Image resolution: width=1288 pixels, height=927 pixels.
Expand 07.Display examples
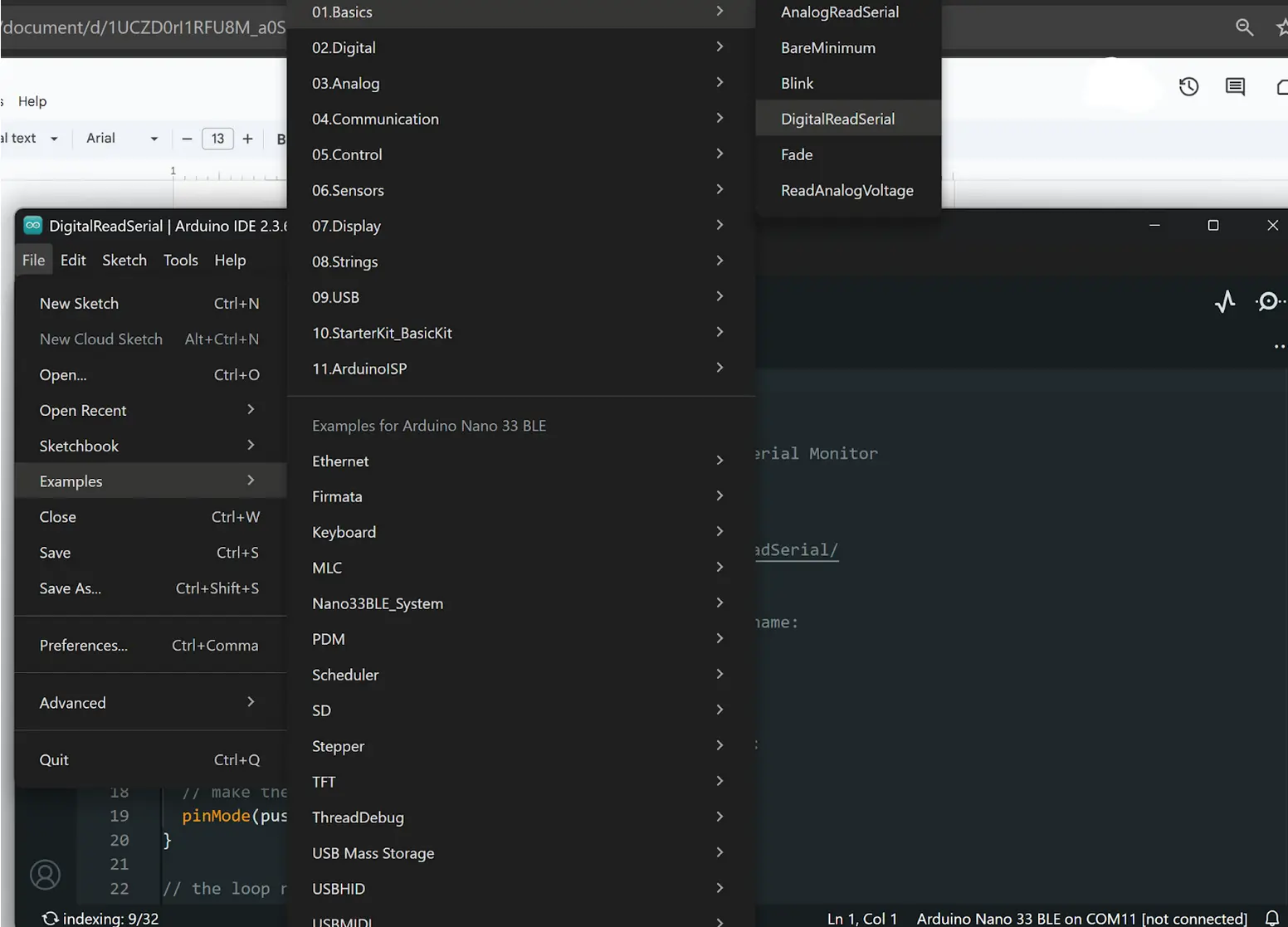(x=520, y=227)
